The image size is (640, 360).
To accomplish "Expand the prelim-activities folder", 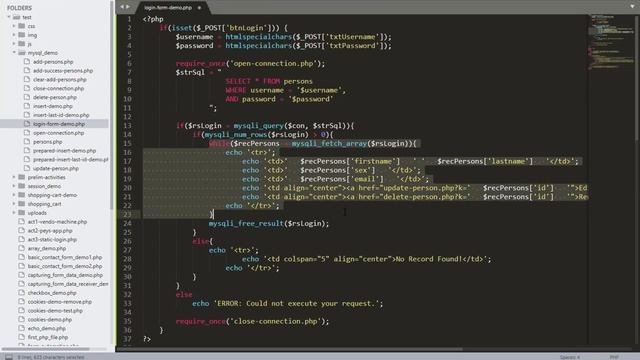I will [x=14, y=177].
